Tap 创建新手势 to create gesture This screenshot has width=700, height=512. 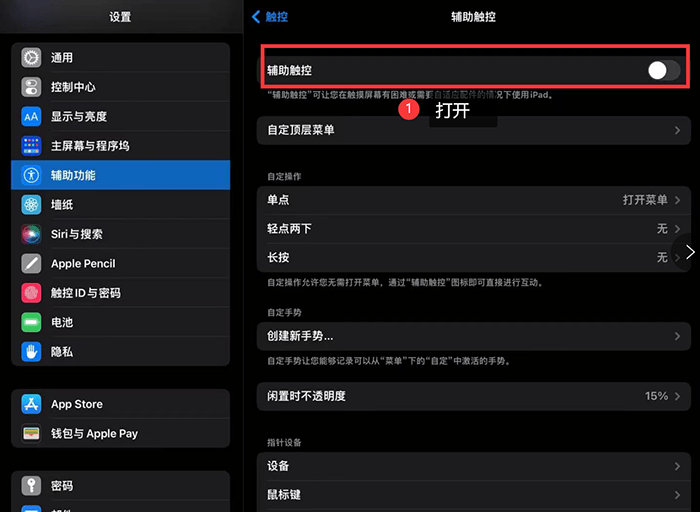470,336
